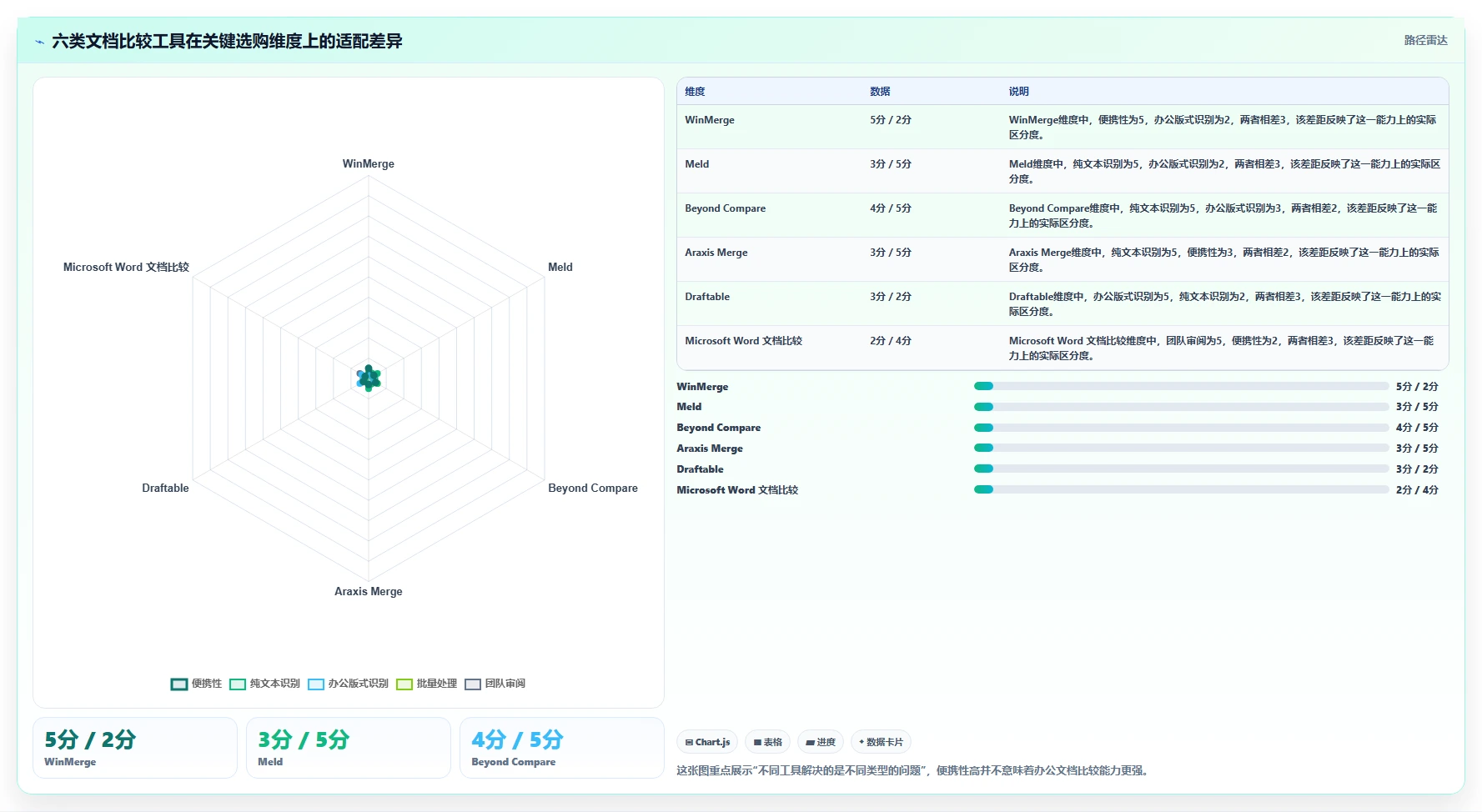1482x812 pixels.
Task: Click the 路径雷达 label in the header
Action: click(1425, 40)
